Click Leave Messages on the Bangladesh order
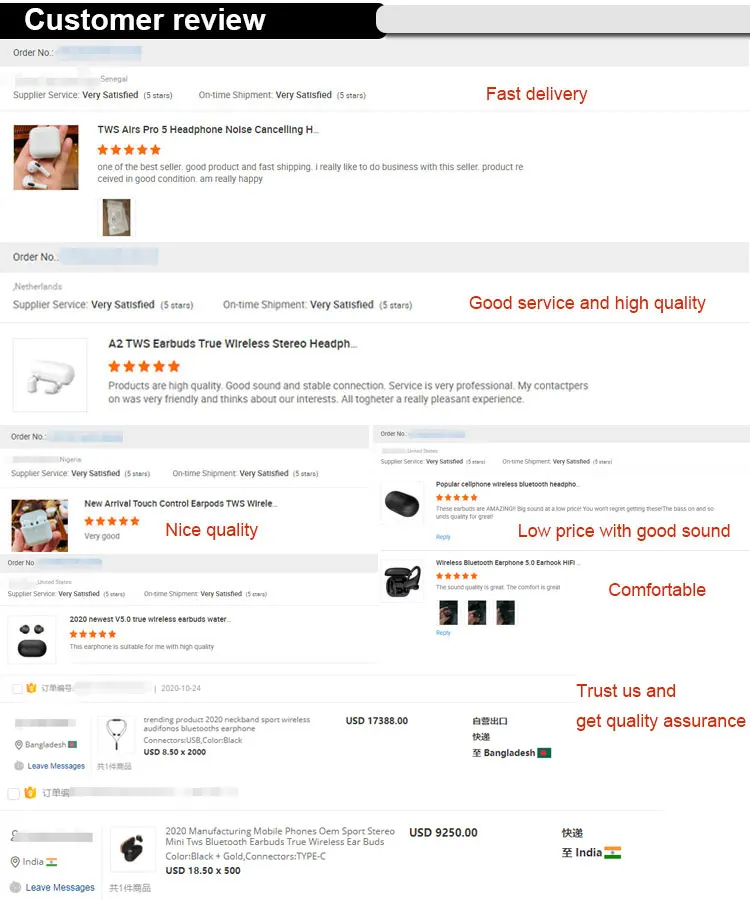This screenshot has height=900, width=750. [56, 766]
